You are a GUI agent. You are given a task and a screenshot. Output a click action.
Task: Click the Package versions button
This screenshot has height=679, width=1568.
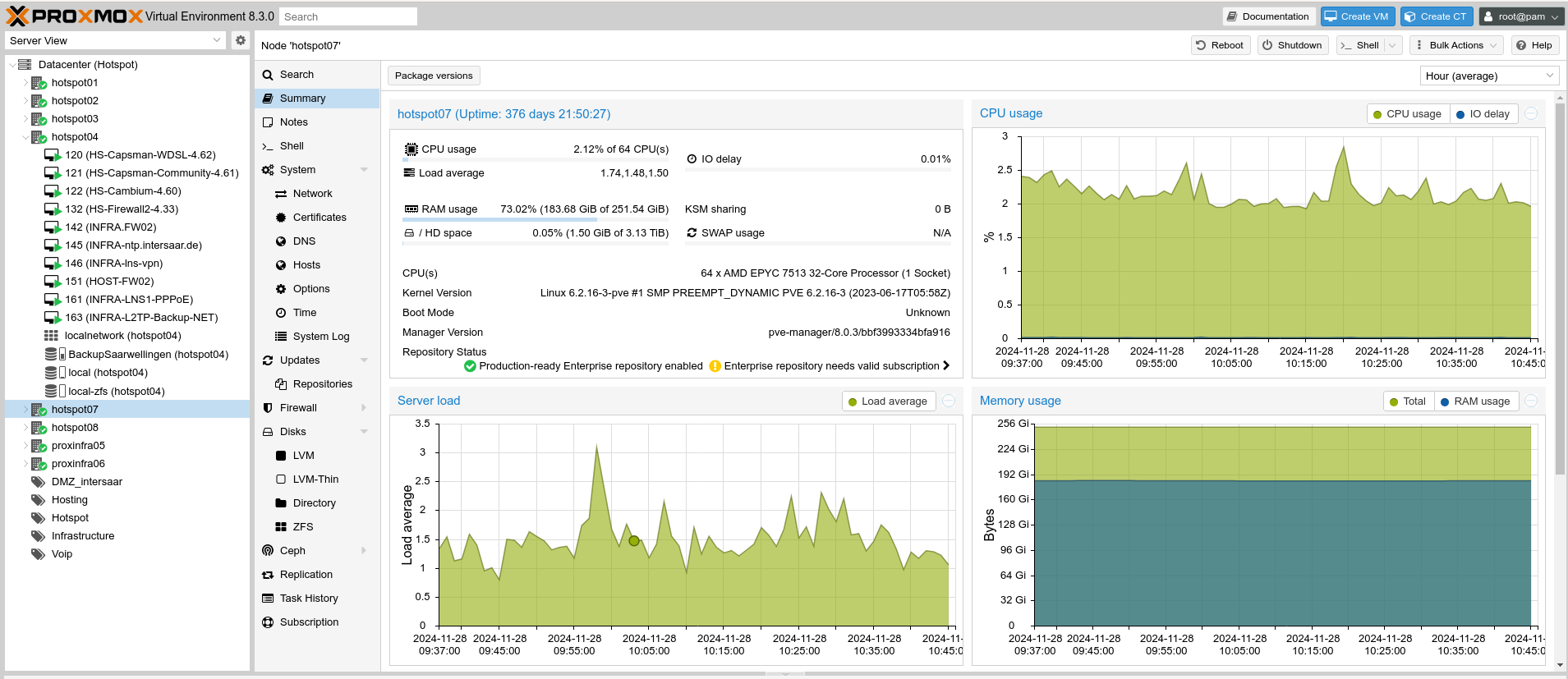pyautogui.click(x=434, y=76)
